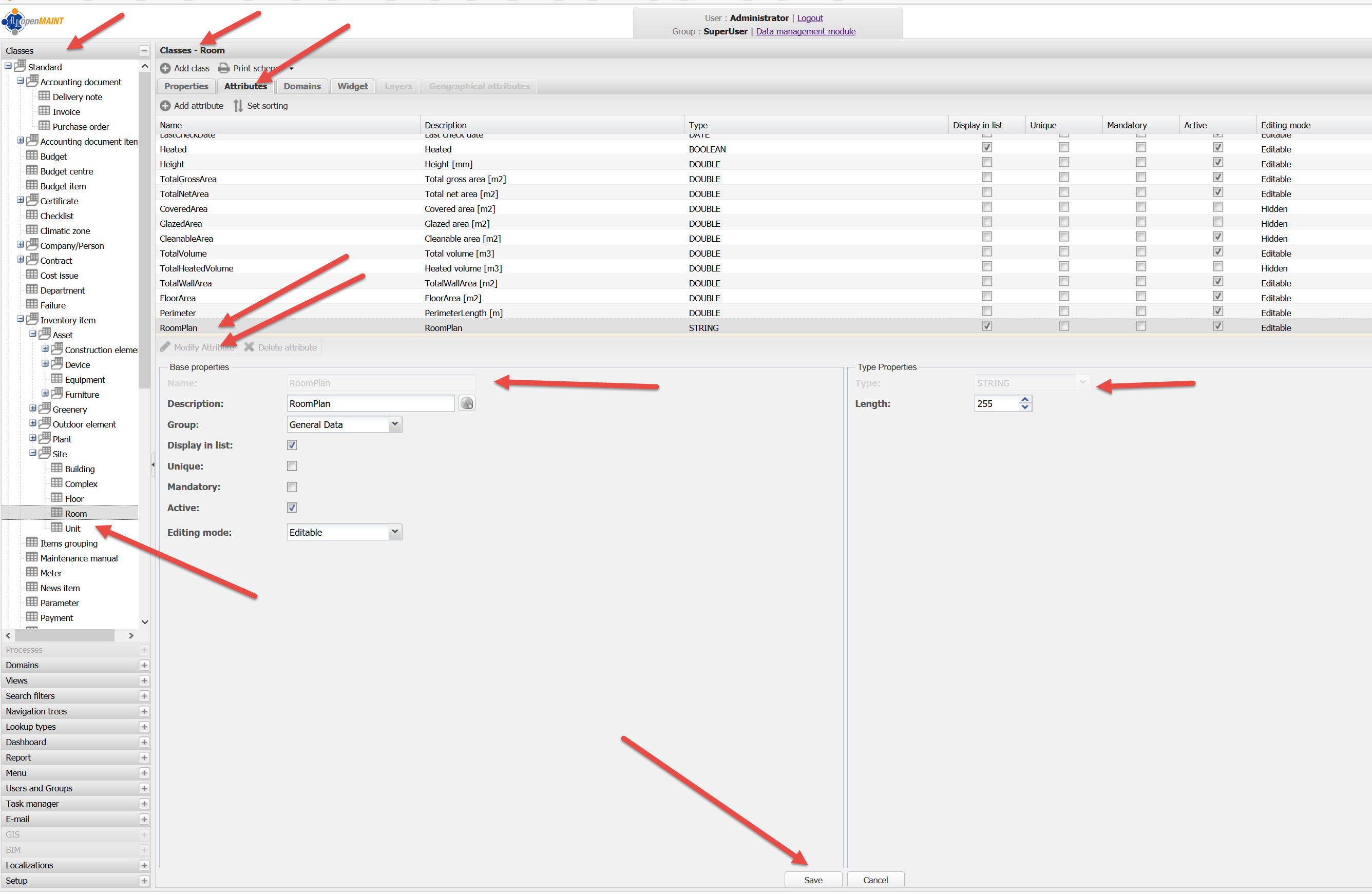1372x895 pixels.
Task: Increase Length value with the up spinner
Action: [x=1025, y=400]
